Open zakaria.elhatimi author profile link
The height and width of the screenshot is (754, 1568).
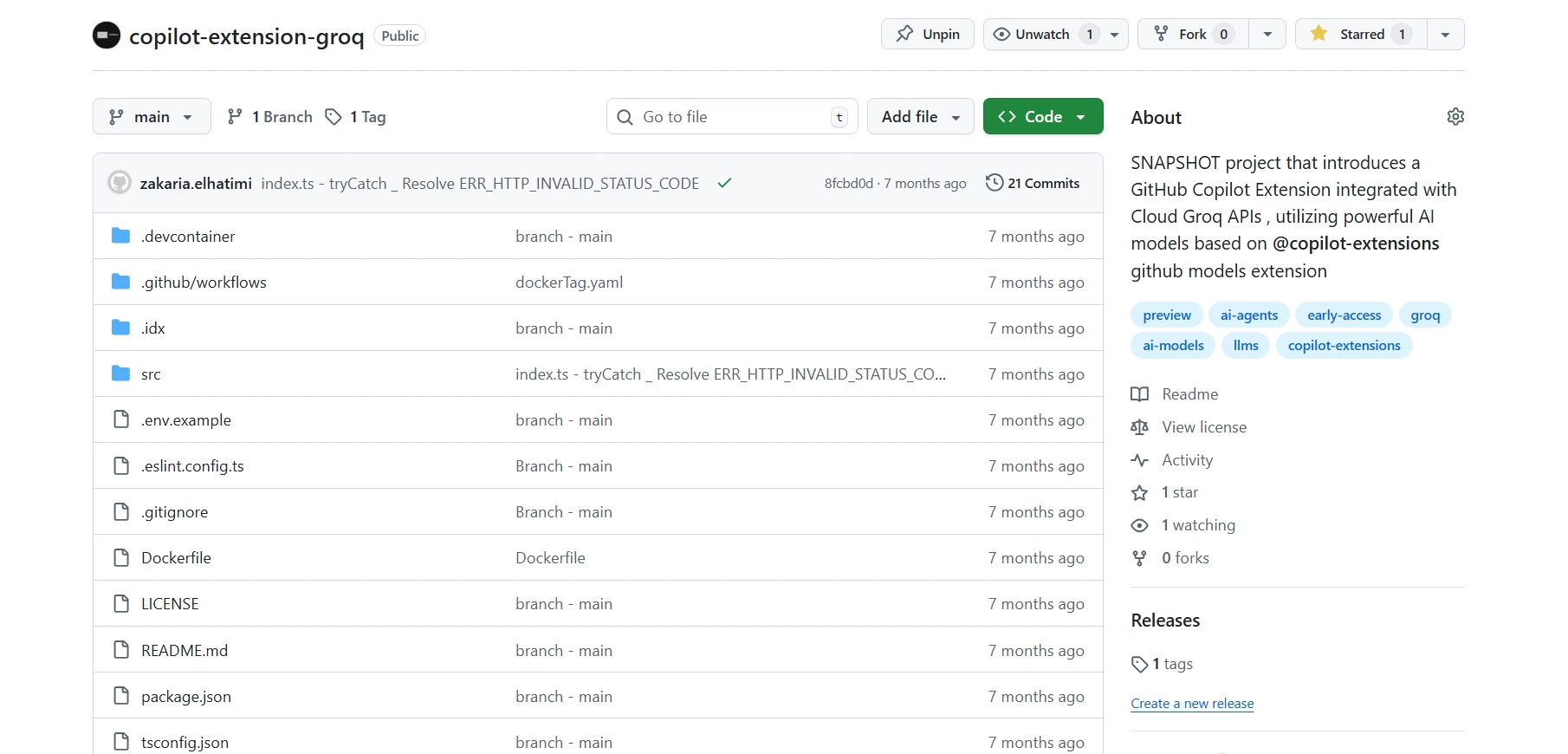196,184
